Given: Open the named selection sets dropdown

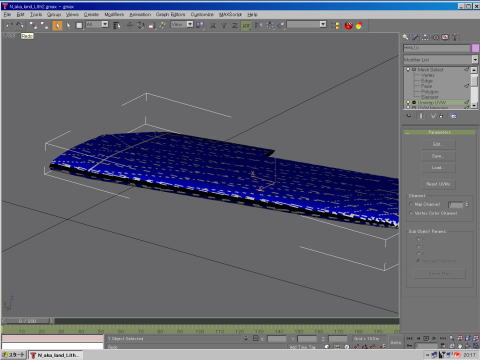Looking at the screenshot, I should (x=323, y=24).
